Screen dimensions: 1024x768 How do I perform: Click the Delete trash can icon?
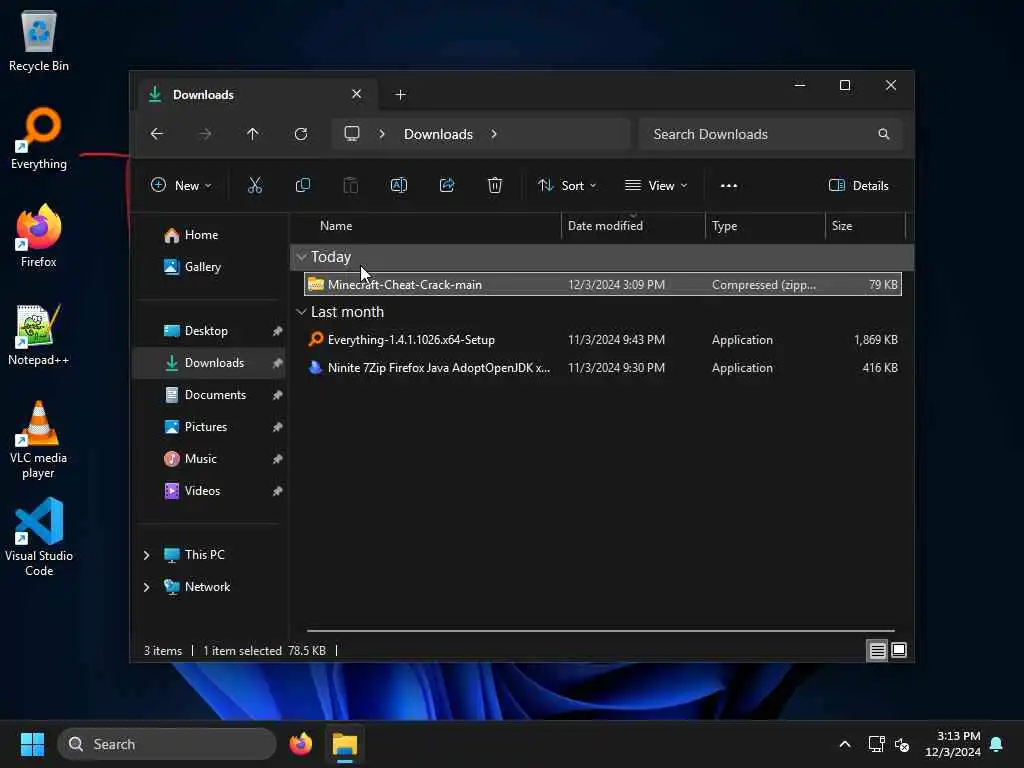[495, 185]
